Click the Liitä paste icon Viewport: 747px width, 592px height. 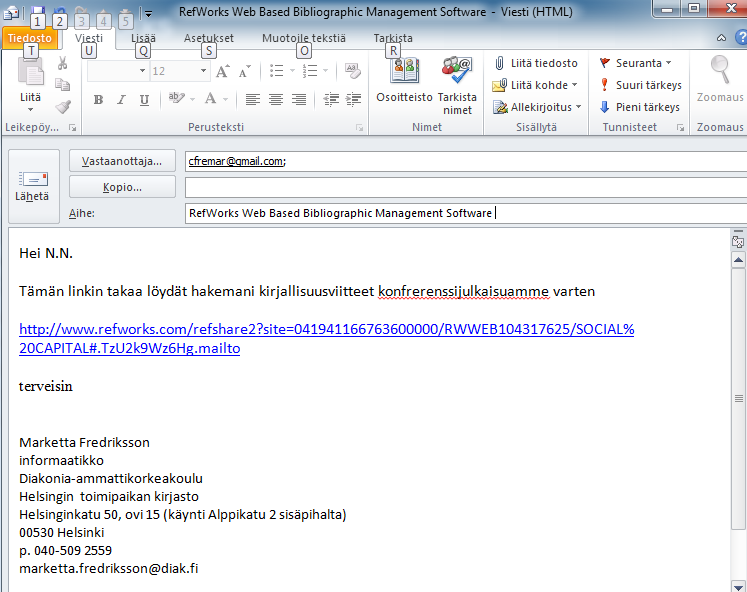(x=30, y=72)
